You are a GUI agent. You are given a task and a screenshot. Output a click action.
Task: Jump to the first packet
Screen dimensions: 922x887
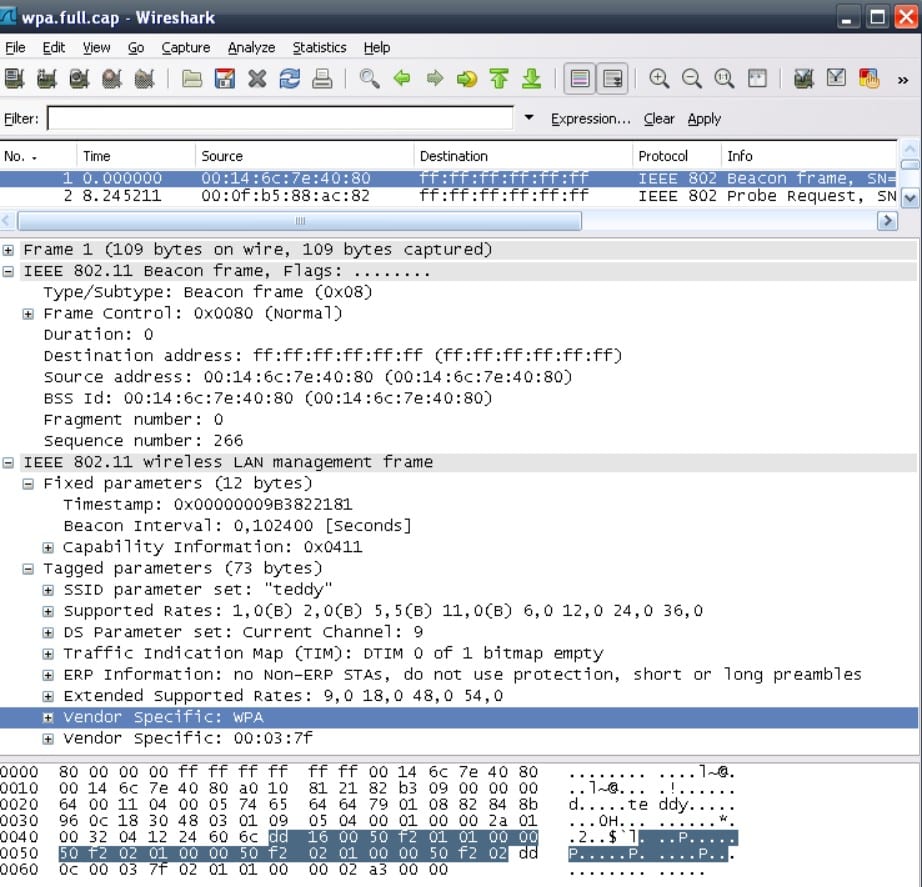499,78
